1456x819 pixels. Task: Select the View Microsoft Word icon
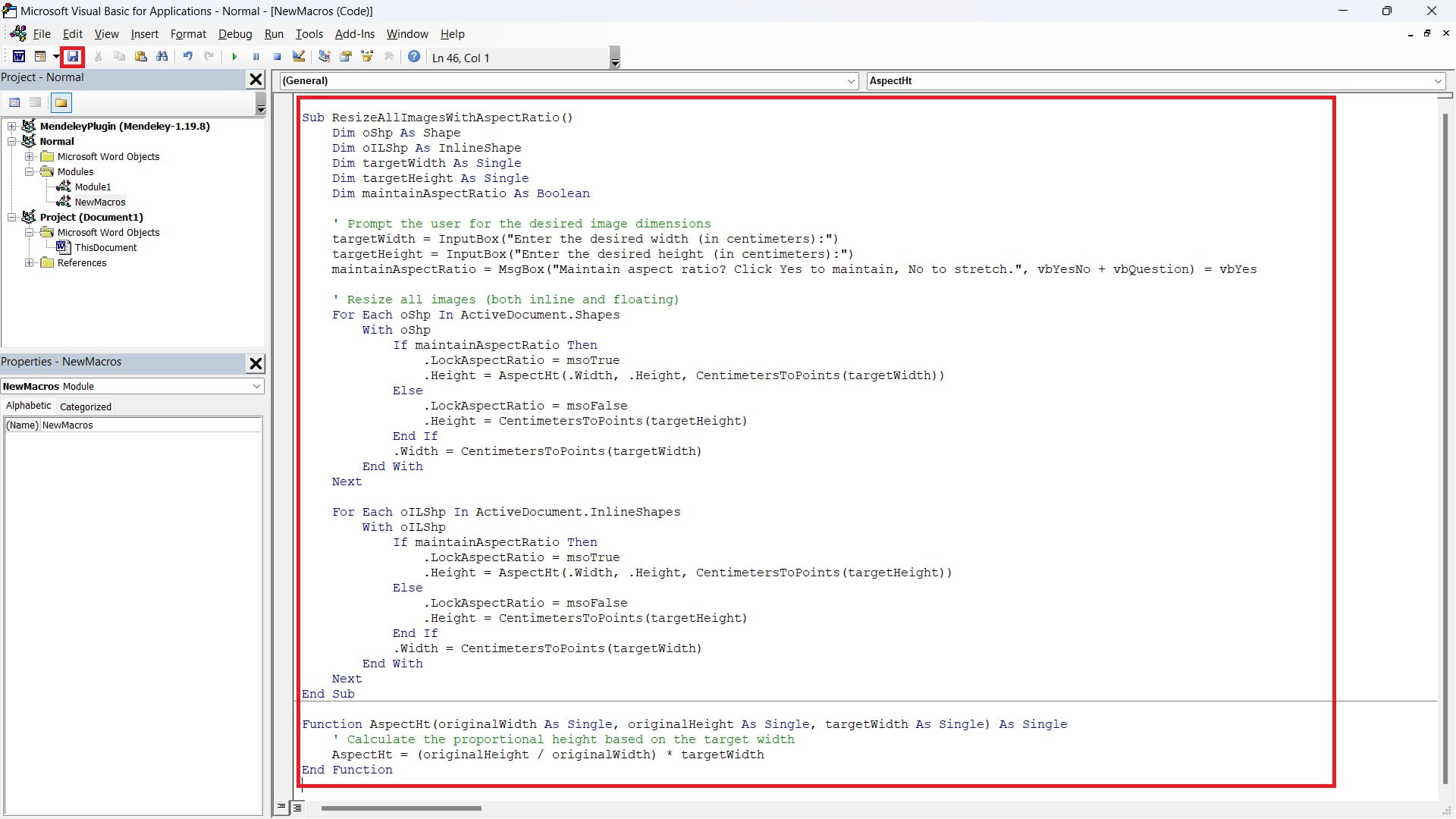pos(19,56)
